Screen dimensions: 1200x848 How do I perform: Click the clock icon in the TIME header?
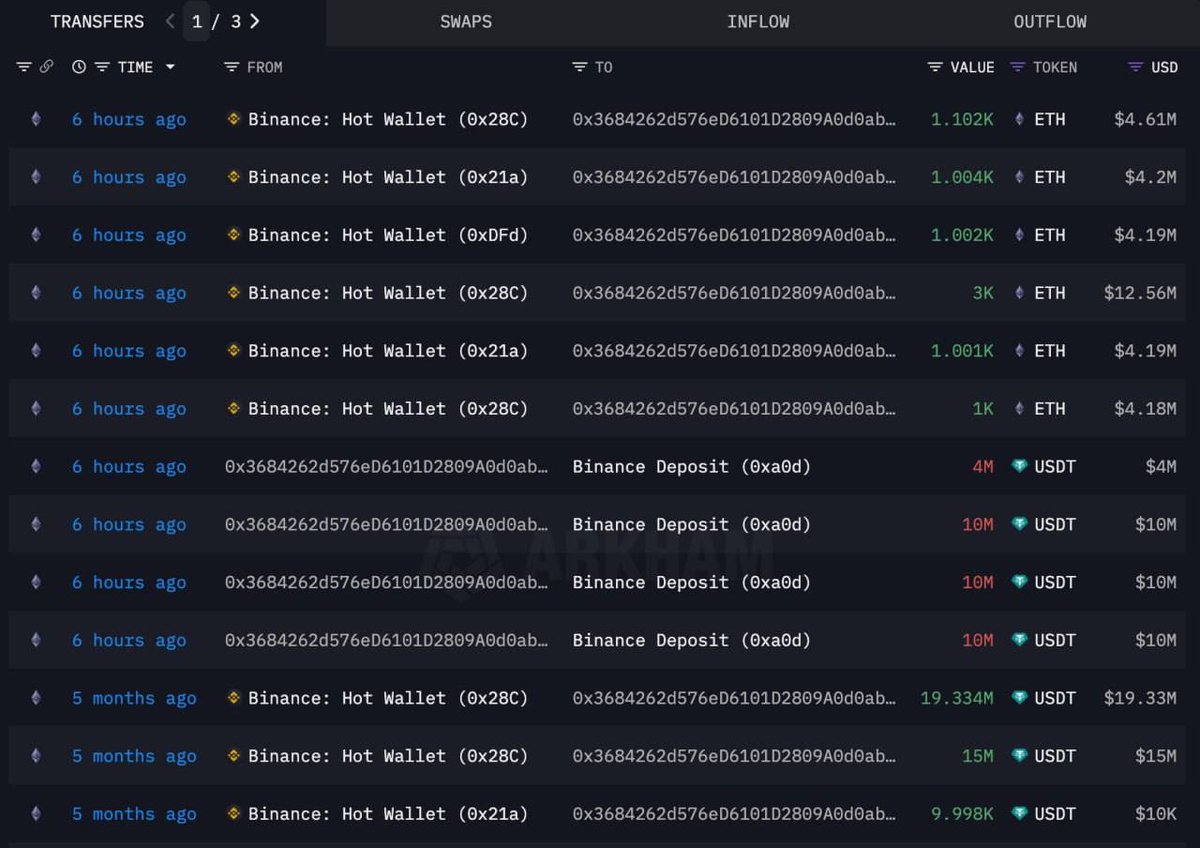point(79,67)
